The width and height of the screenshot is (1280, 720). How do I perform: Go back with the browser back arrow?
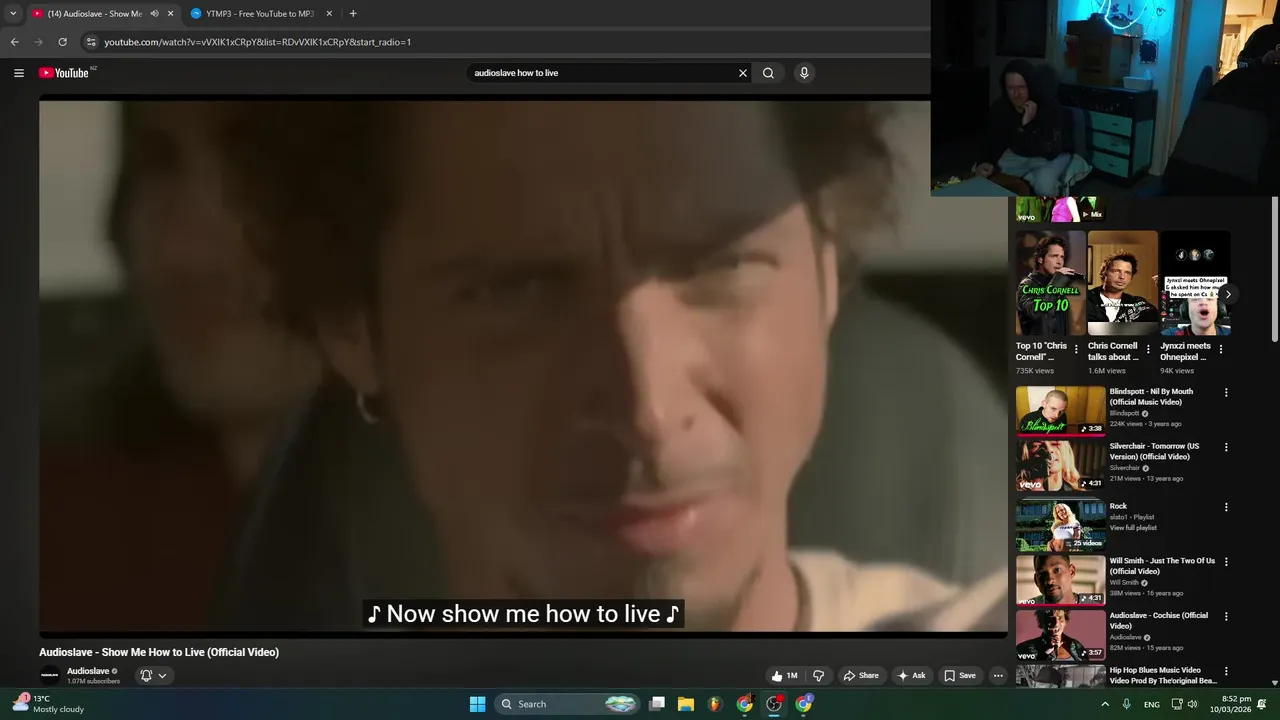point(14,42)
